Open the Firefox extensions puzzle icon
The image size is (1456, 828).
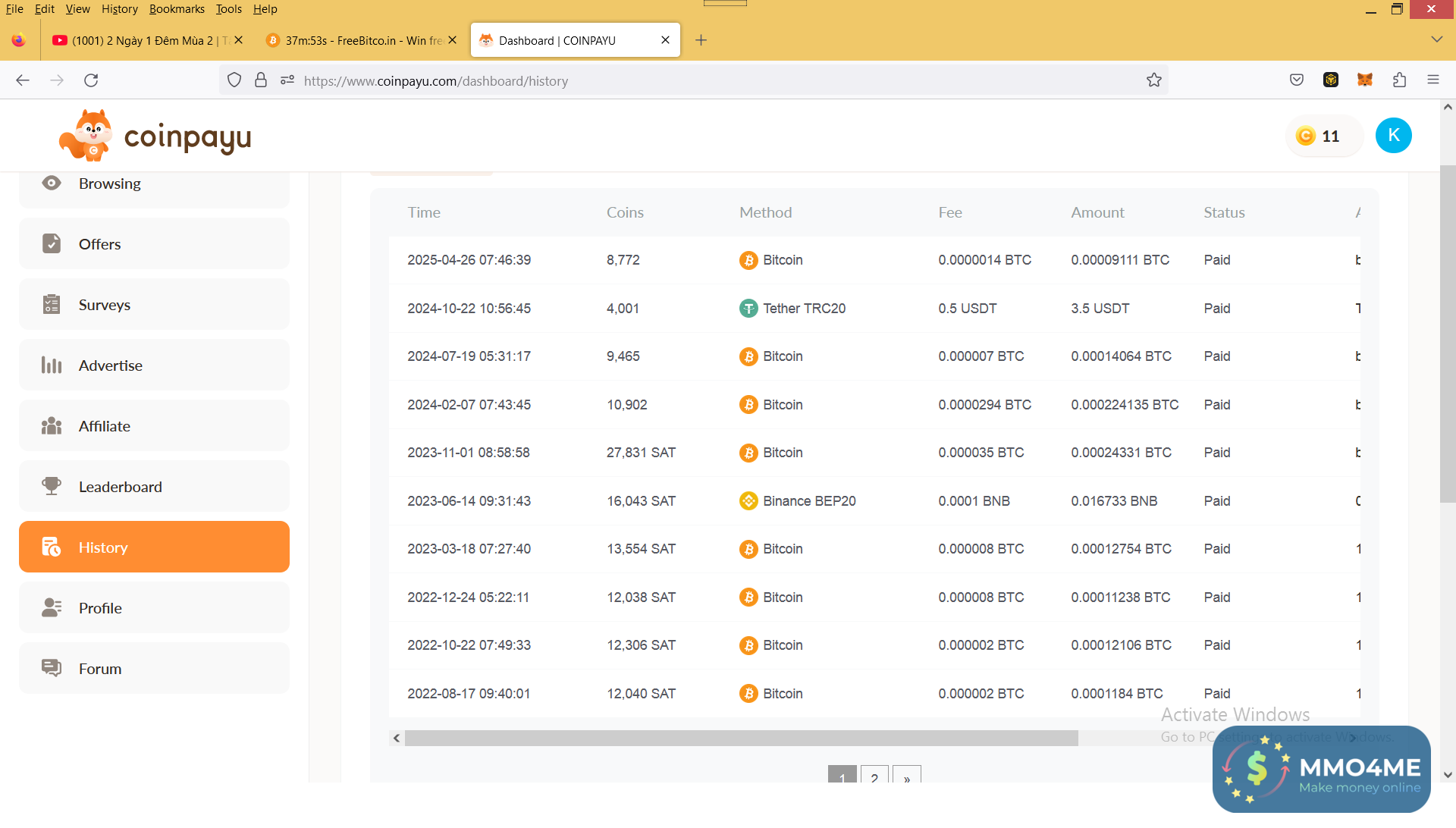coord(1399,80)
